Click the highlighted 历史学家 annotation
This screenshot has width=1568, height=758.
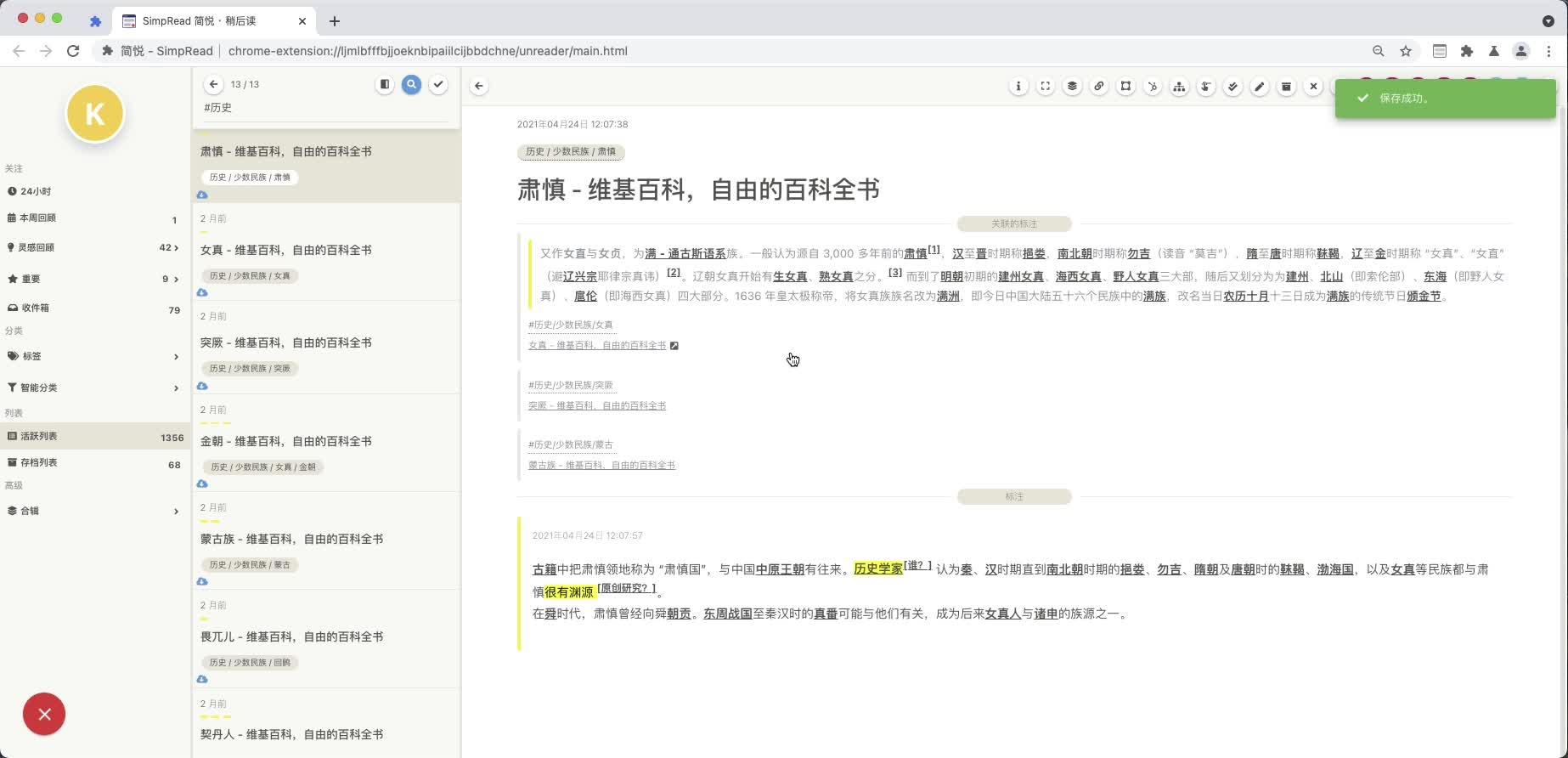878,568
